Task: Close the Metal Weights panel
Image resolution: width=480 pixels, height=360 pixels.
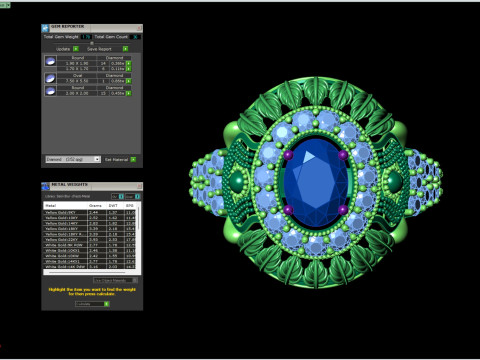Action: coord(139,185)
